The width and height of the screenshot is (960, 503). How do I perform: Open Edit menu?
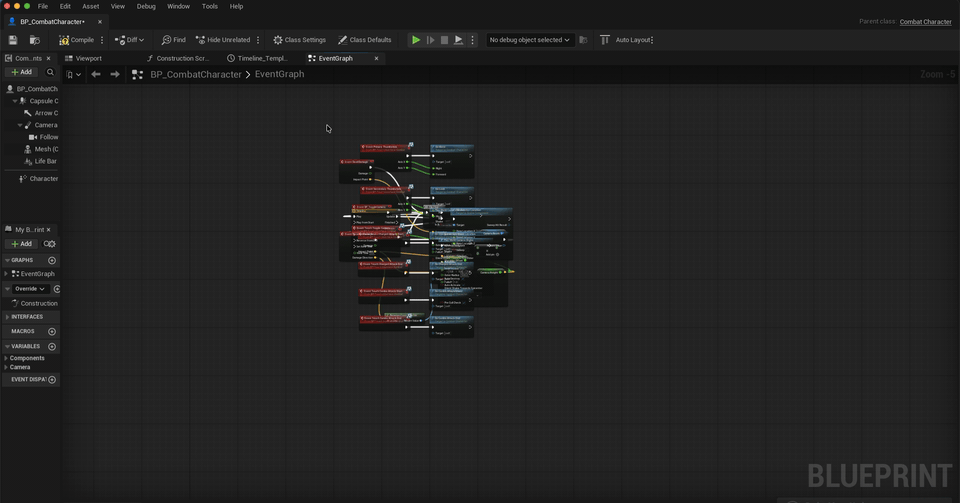(65, 6)
